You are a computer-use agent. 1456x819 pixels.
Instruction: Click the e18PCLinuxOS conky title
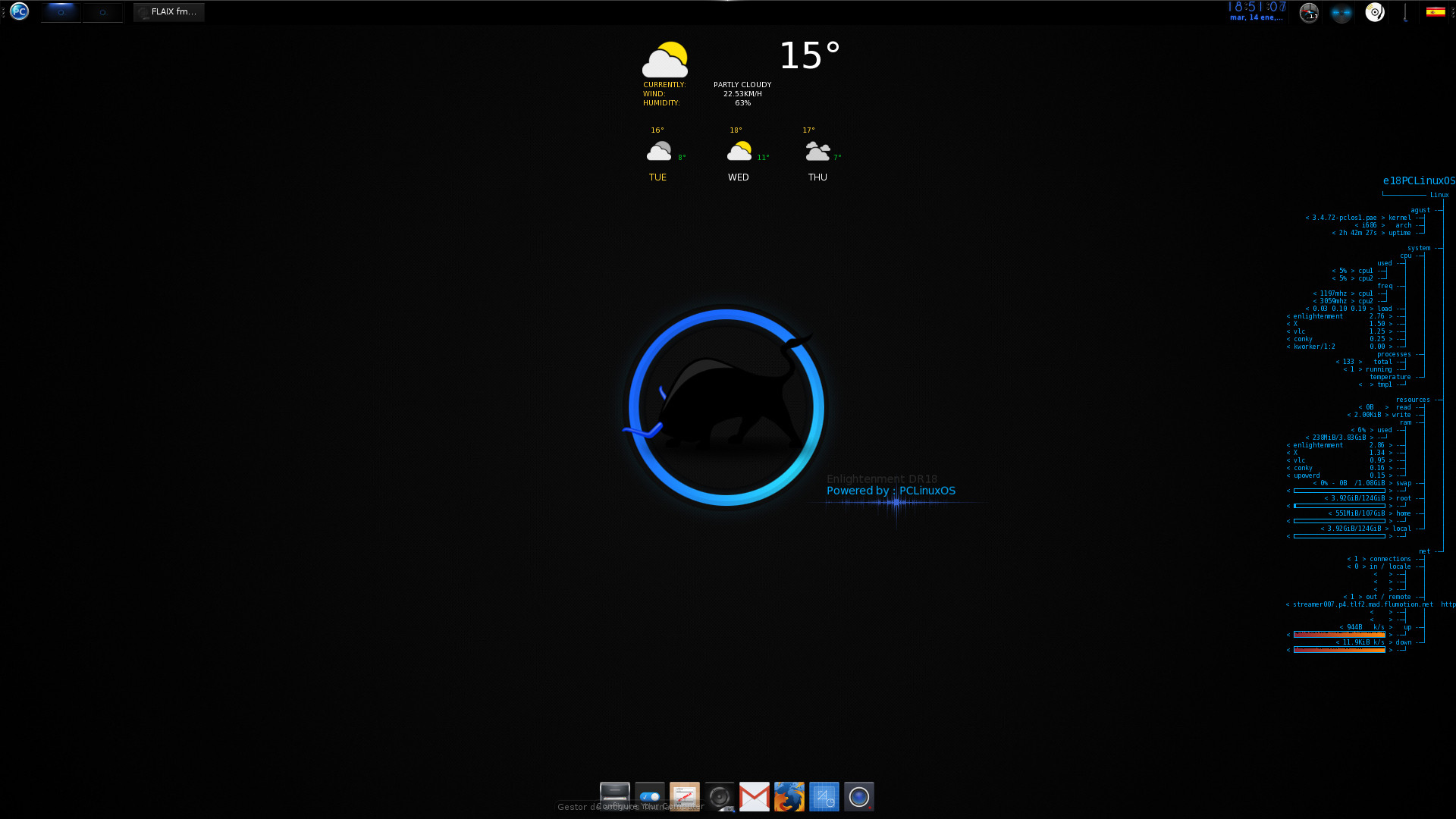1419,181
